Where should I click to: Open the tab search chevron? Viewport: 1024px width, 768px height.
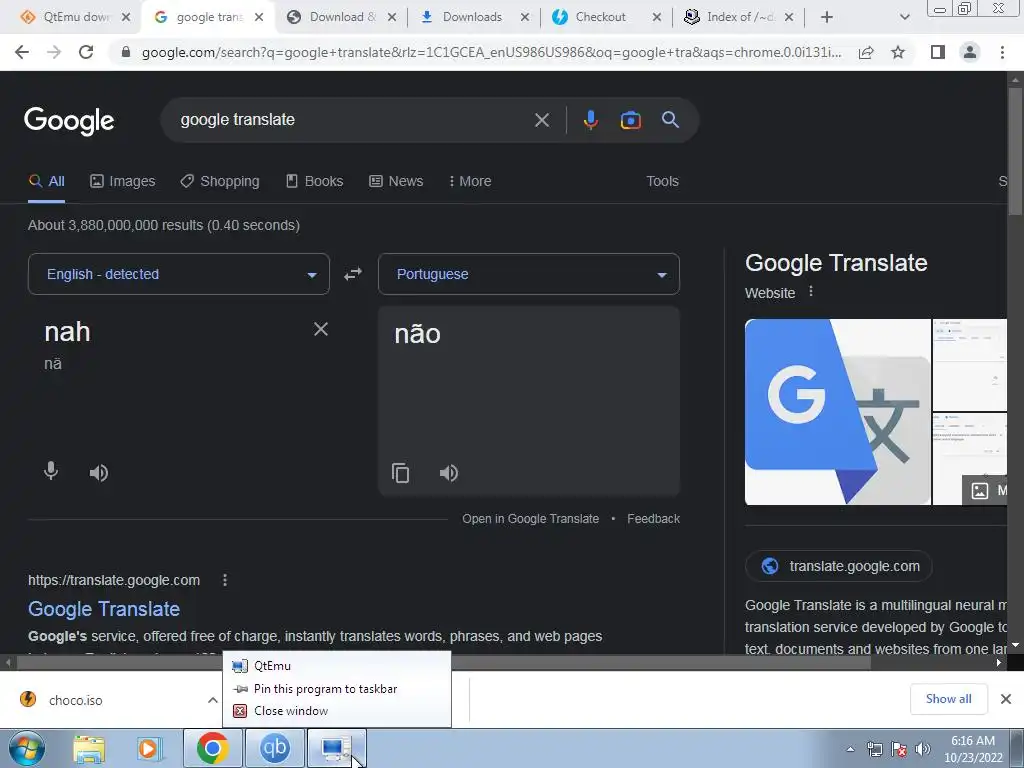(x=904, y=17)
